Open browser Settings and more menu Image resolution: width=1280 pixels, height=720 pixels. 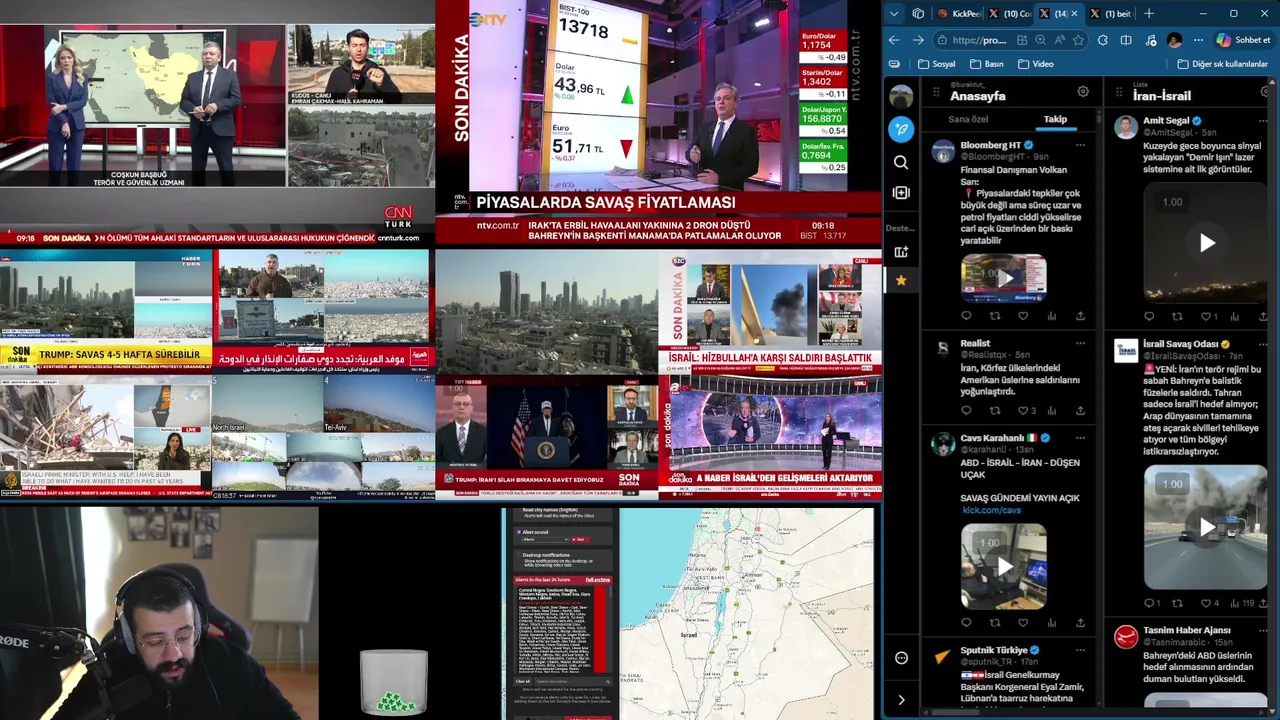pos(1198,40)
